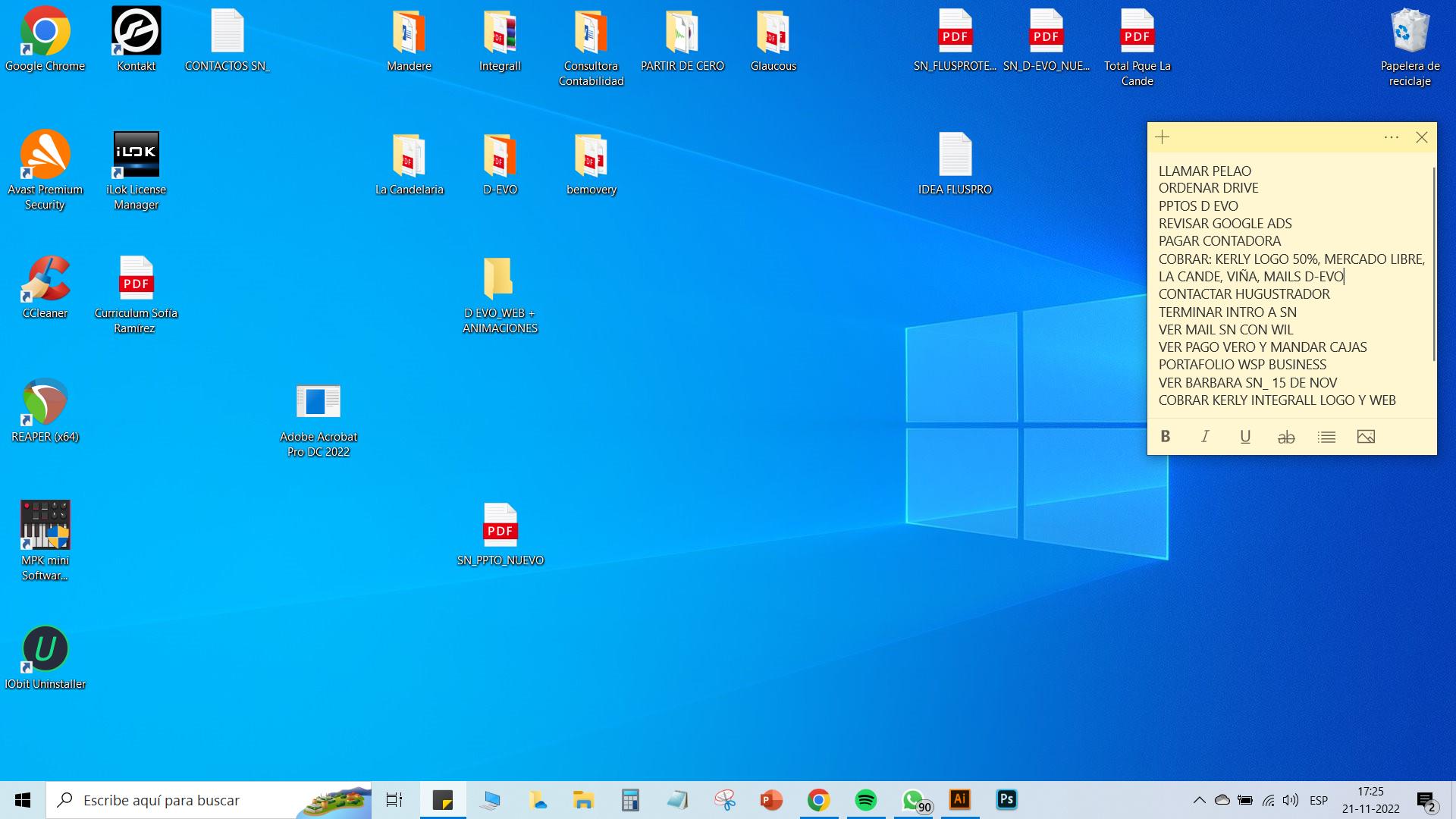Screen dimensions: 1456x819
Task: Click the ESP language indicator
Action: tap(1319, 800)
